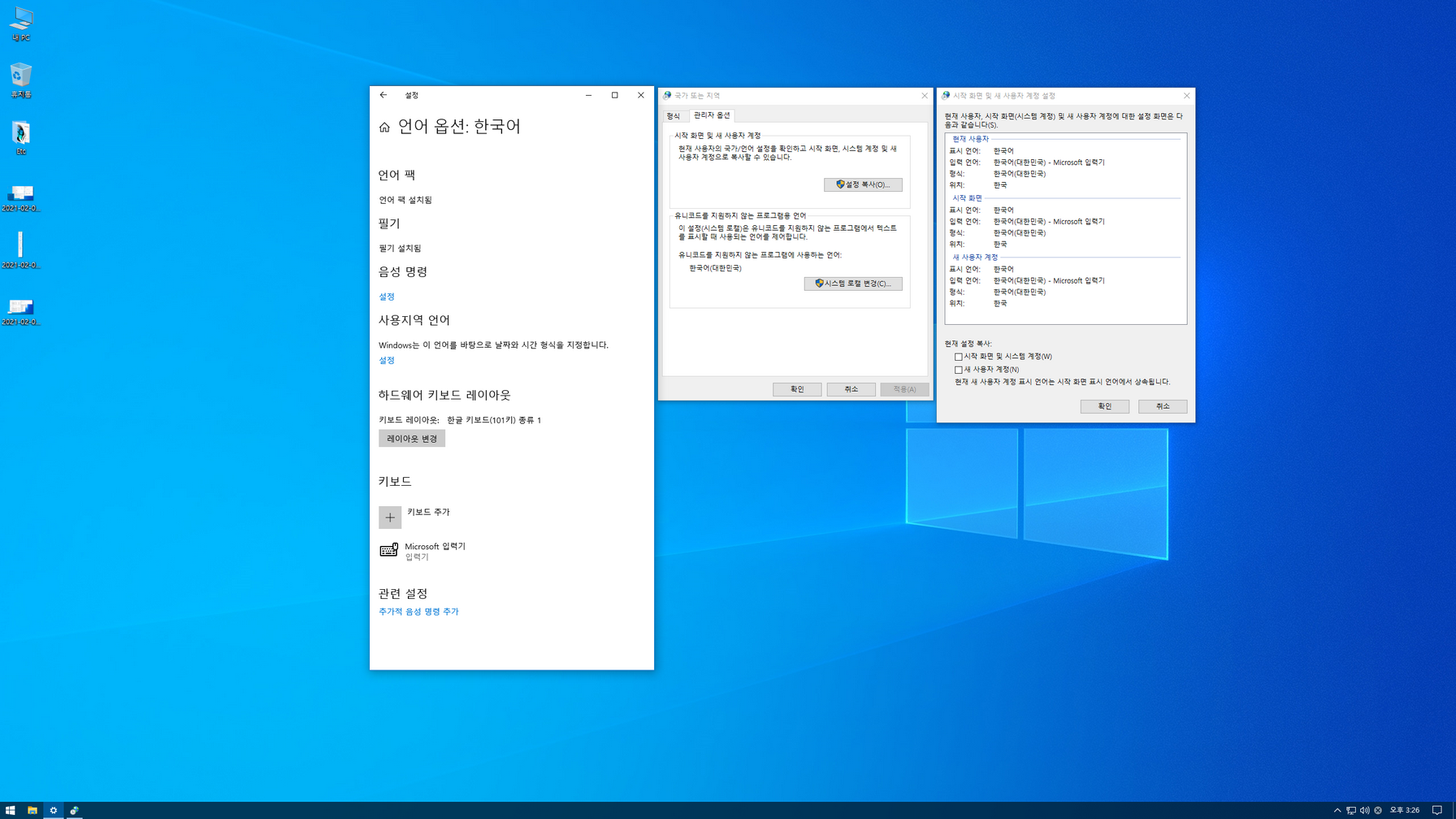Open File Explorer from the taskbar

pos(32,810)
